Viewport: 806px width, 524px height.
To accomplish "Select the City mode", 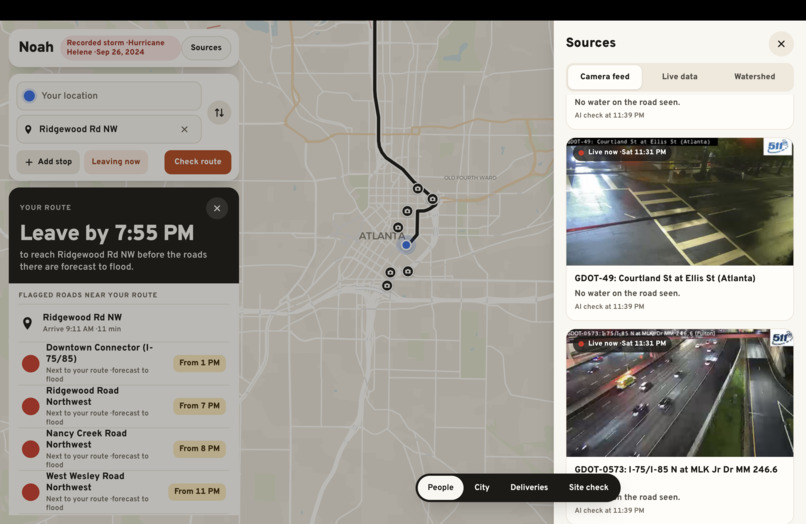I will tap(482, 487).
